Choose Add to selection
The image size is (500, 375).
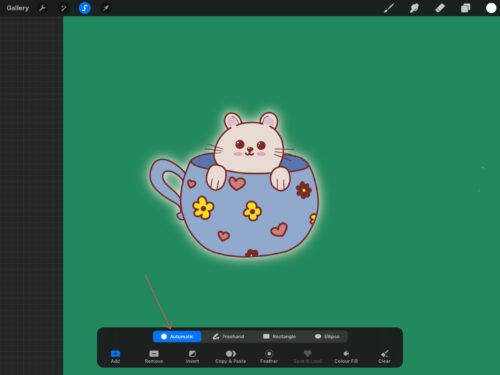115,356
